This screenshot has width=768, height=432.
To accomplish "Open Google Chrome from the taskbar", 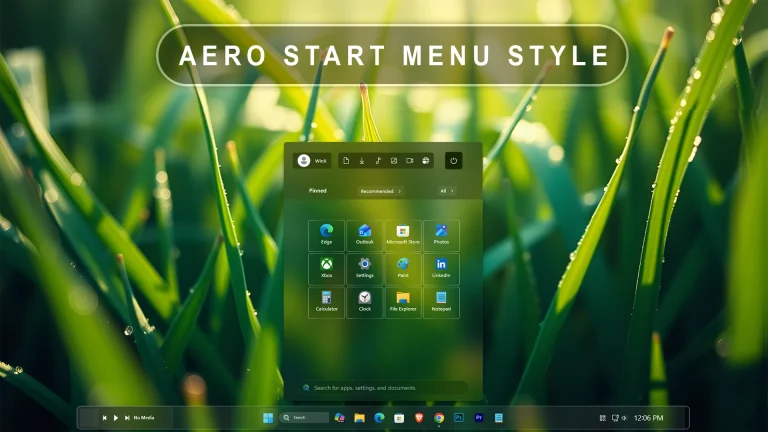I will [439, 418].
